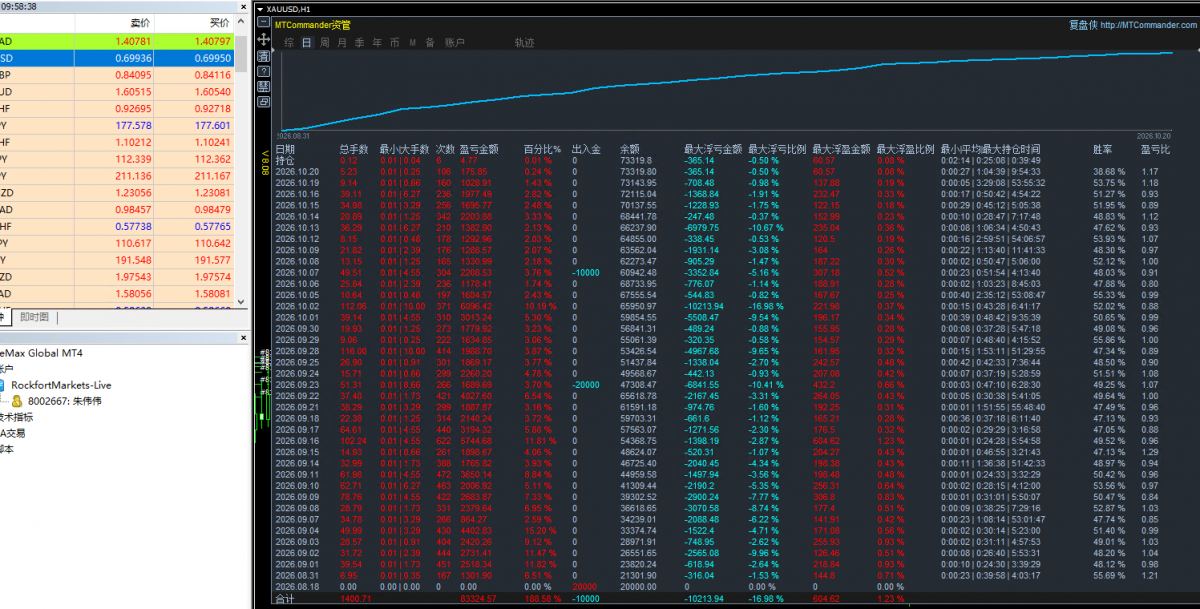This screenshot has height=609, width=1200.
Task: Open the http://MTCommander.com link
Action: point(1148,25)
